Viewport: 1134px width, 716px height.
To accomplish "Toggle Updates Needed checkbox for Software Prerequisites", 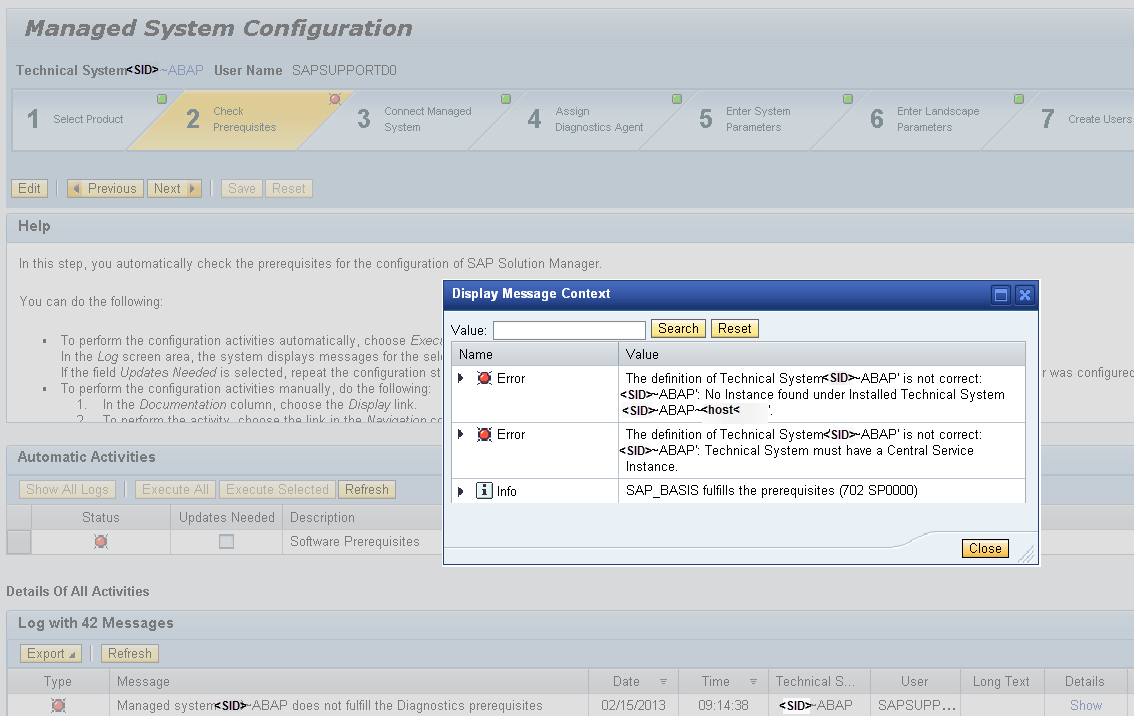I will [x=226, y=542].
